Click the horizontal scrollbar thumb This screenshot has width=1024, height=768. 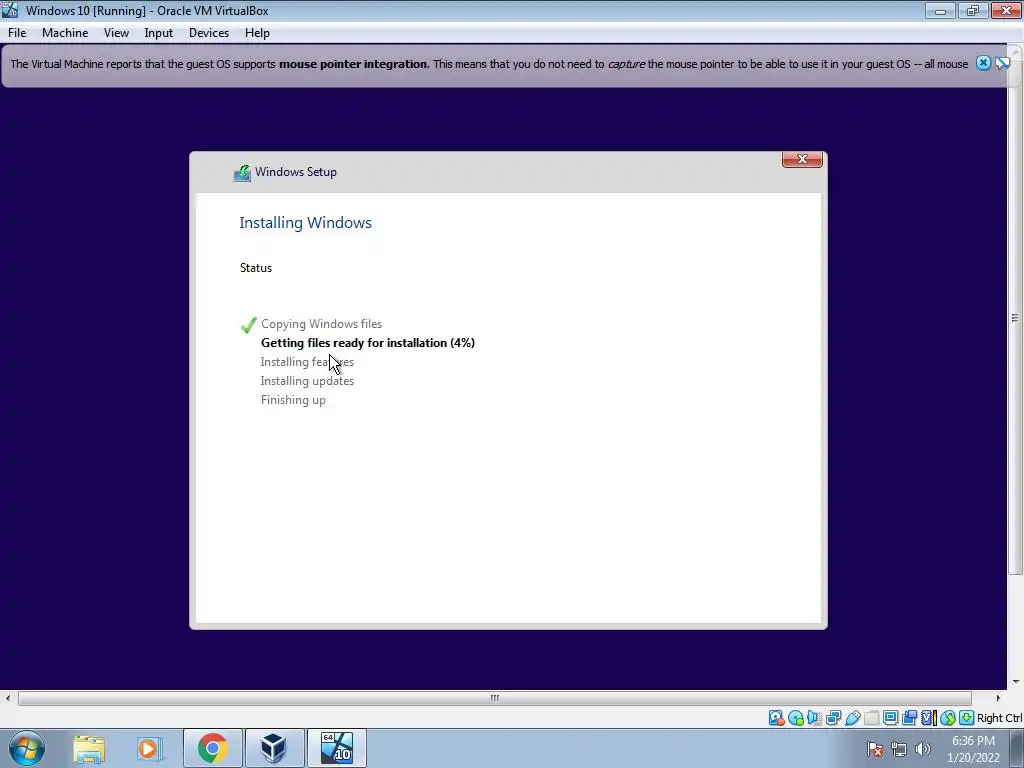495,697
